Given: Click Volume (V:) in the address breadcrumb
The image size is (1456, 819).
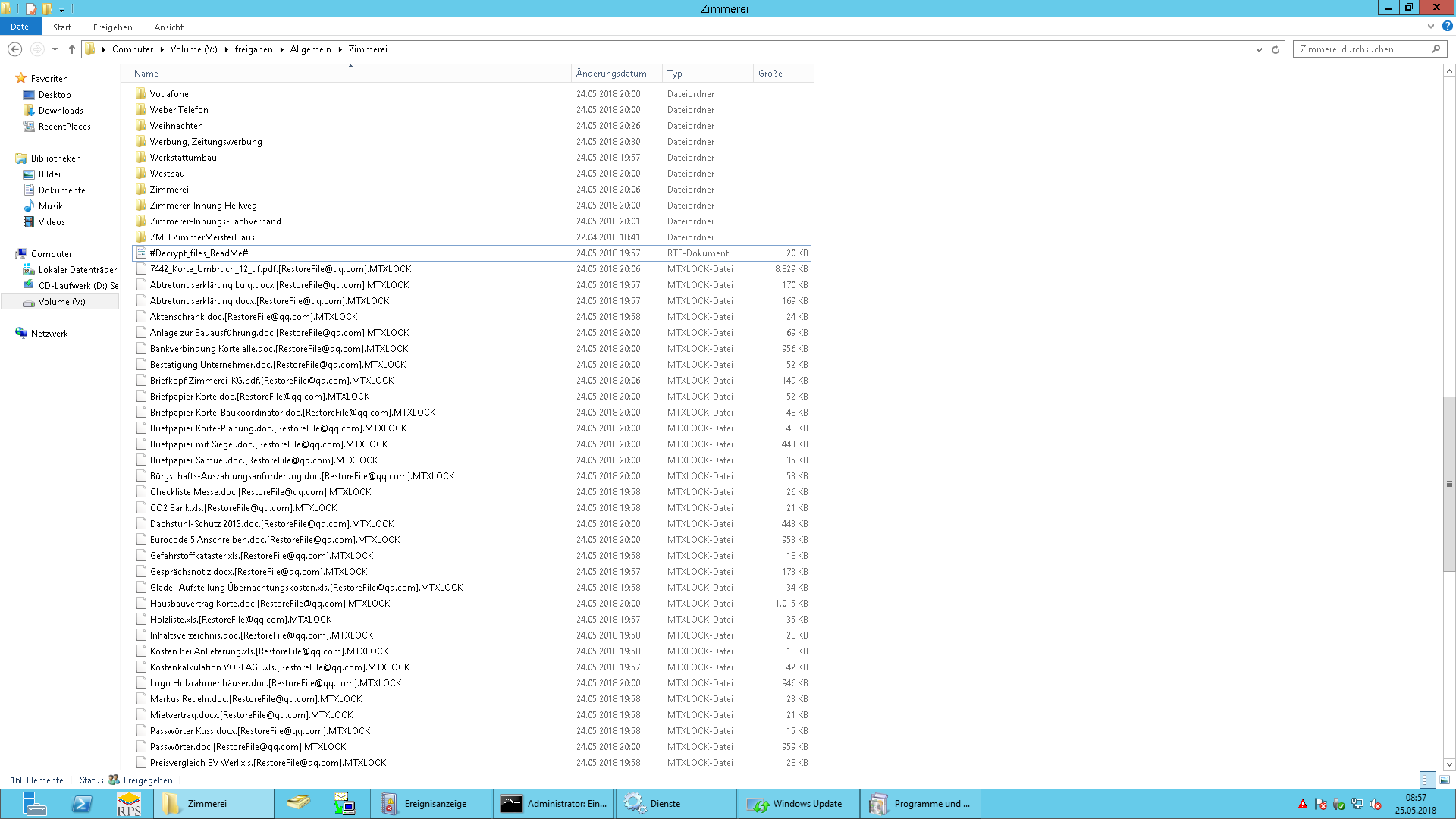Looking at the screenshot, I should pos(193,49).
